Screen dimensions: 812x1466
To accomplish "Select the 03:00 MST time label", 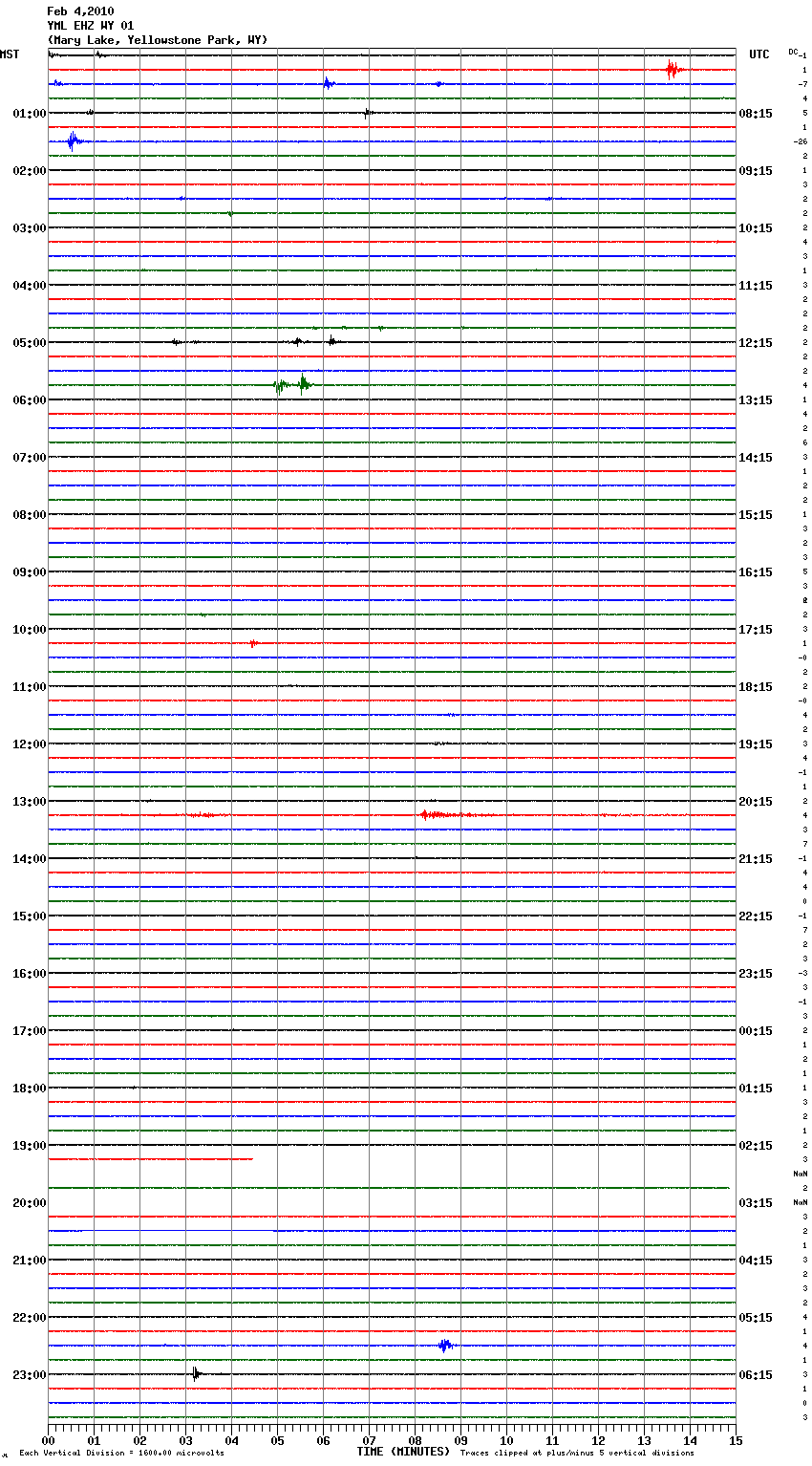I will [x=30, y=228].
